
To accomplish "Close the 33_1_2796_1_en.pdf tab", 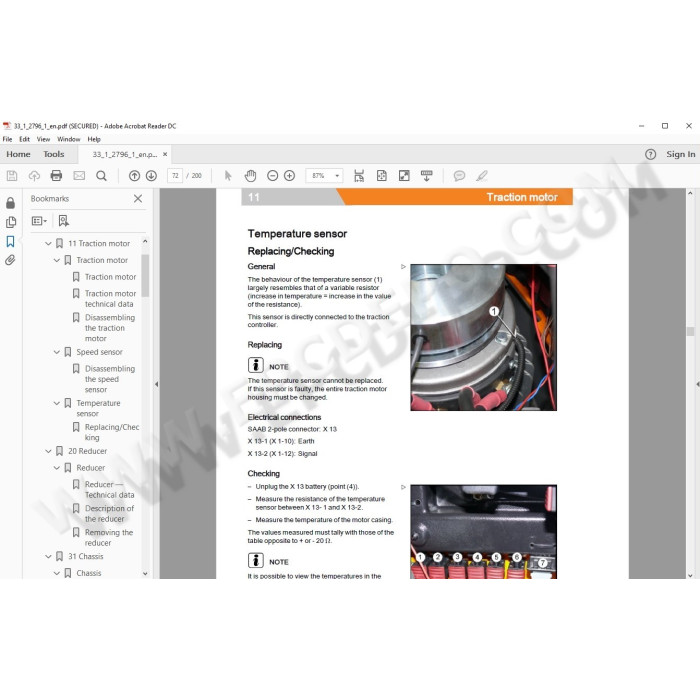I will pyautogui.click(x=165, y=154).
